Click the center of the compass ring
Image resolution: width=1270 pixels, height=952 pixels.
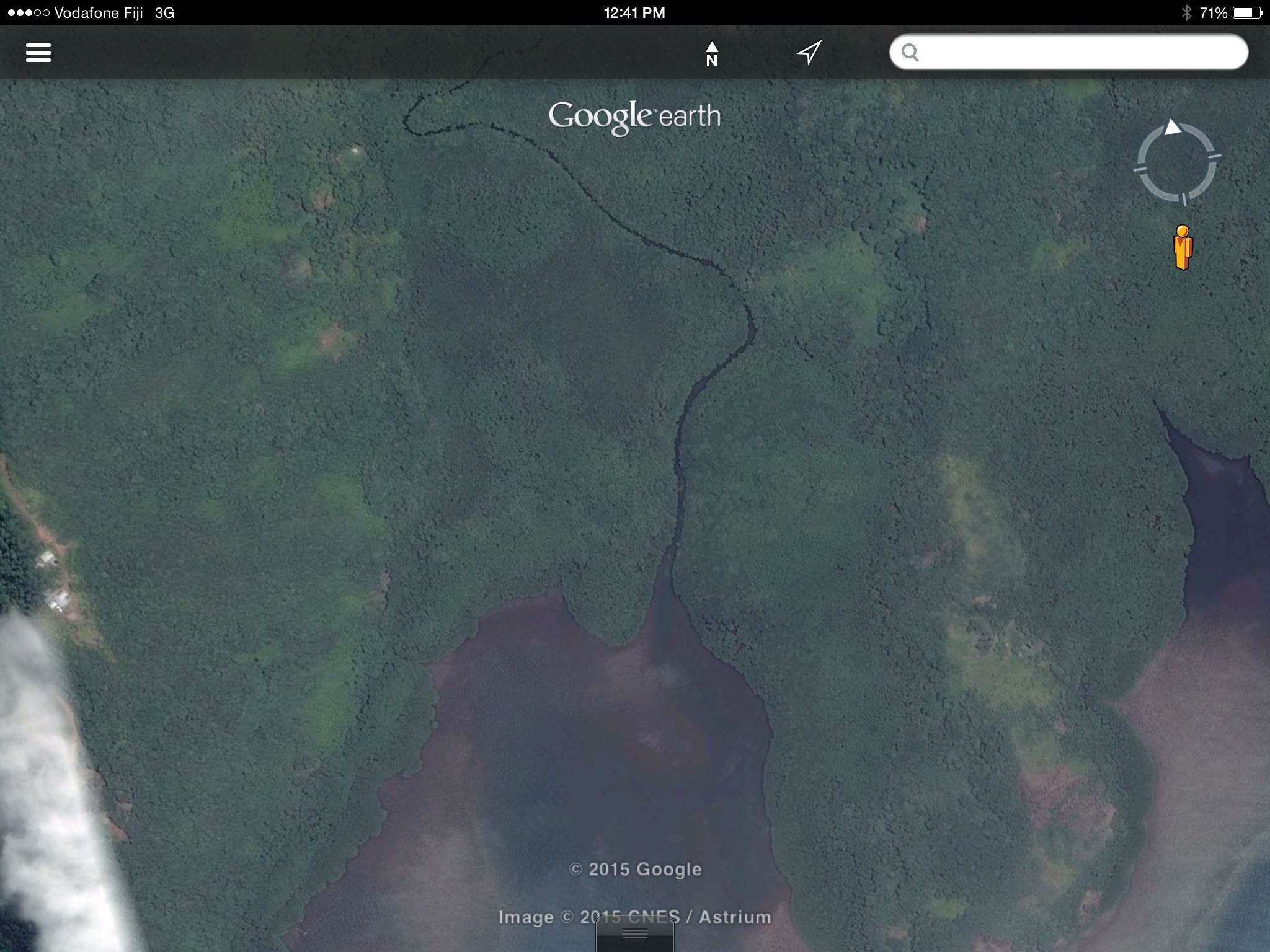coord(1176,163)
